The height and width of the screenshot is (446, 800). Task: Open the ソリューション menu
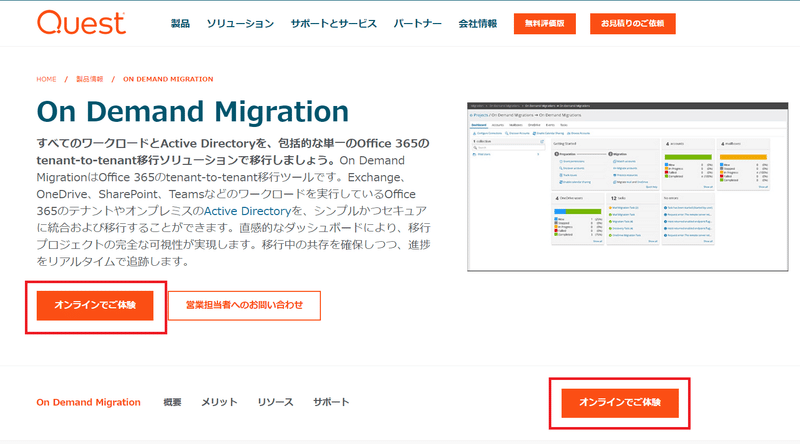coord(240,23)
